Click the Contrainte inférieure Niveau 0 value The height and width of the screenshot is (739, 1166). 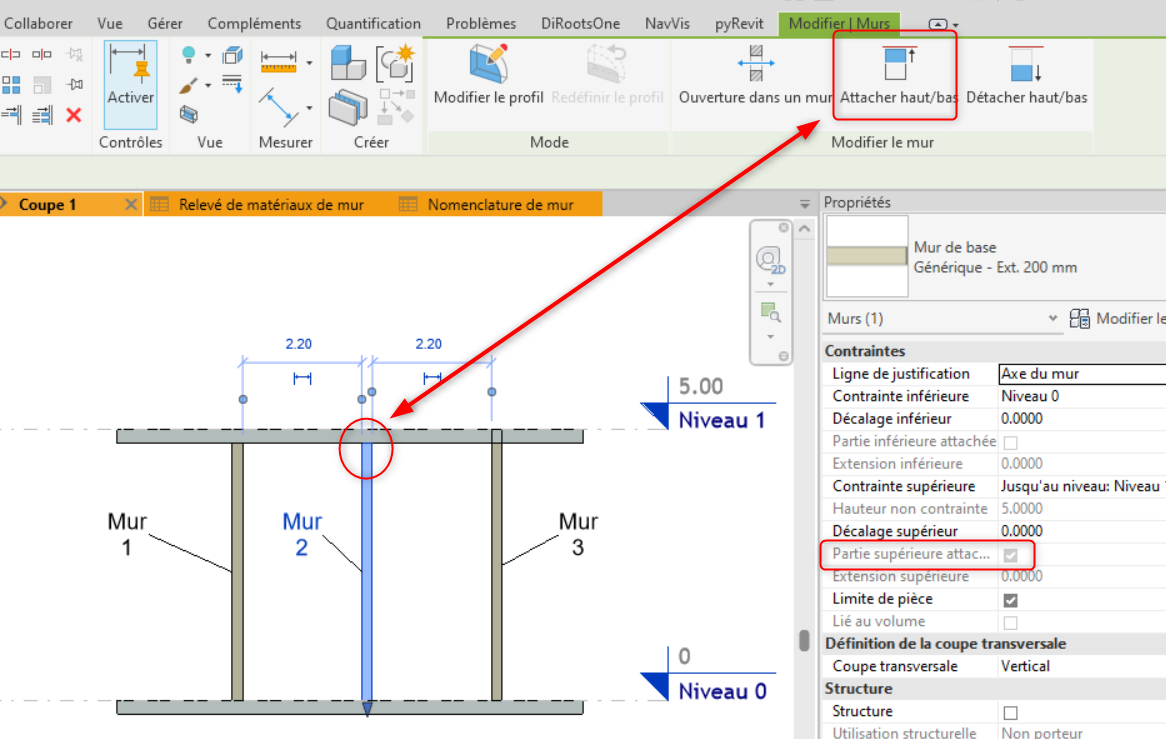point(1082,396)
